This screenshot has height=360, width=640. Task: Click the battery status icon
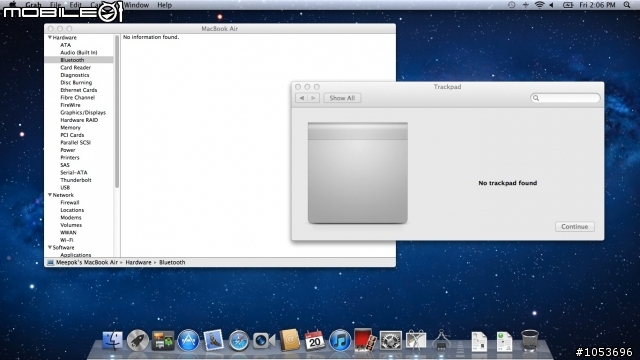568,5
